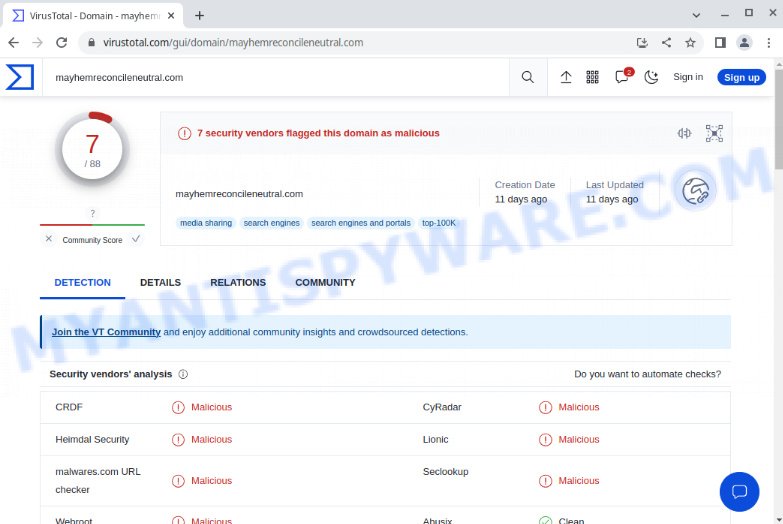Viewport: 783px width, 524px height.
Task: Click the Sign in link
Action: point(688,77)
